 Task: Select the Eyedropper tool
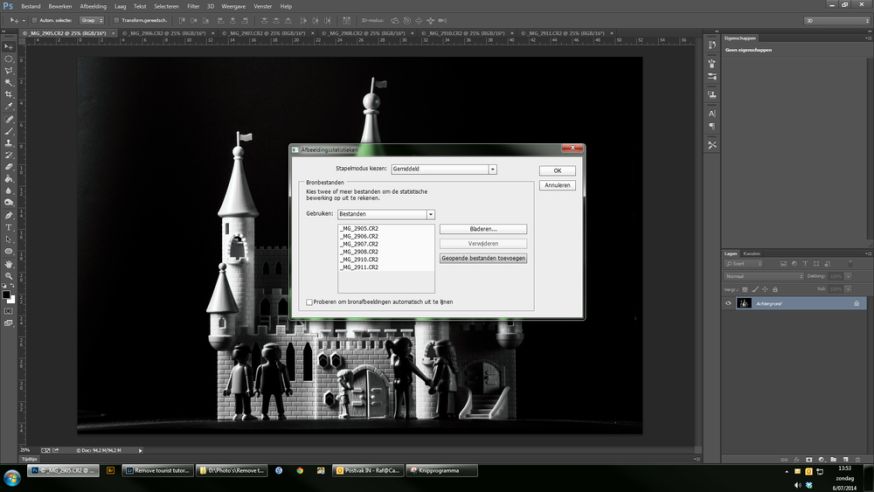pos(9,107)
